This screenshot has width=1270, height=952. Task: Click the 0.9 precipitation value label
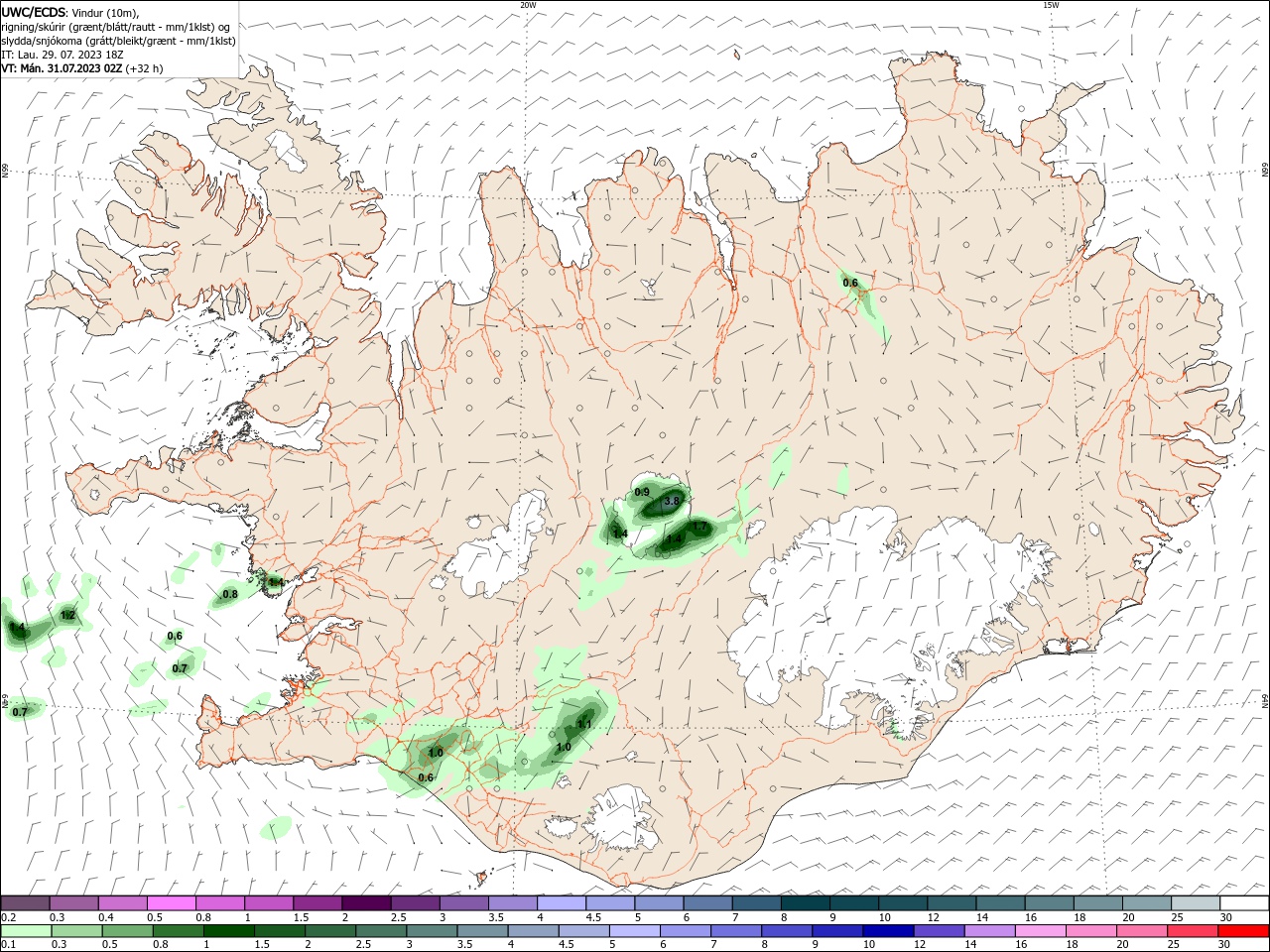click(x=642, y=492)
